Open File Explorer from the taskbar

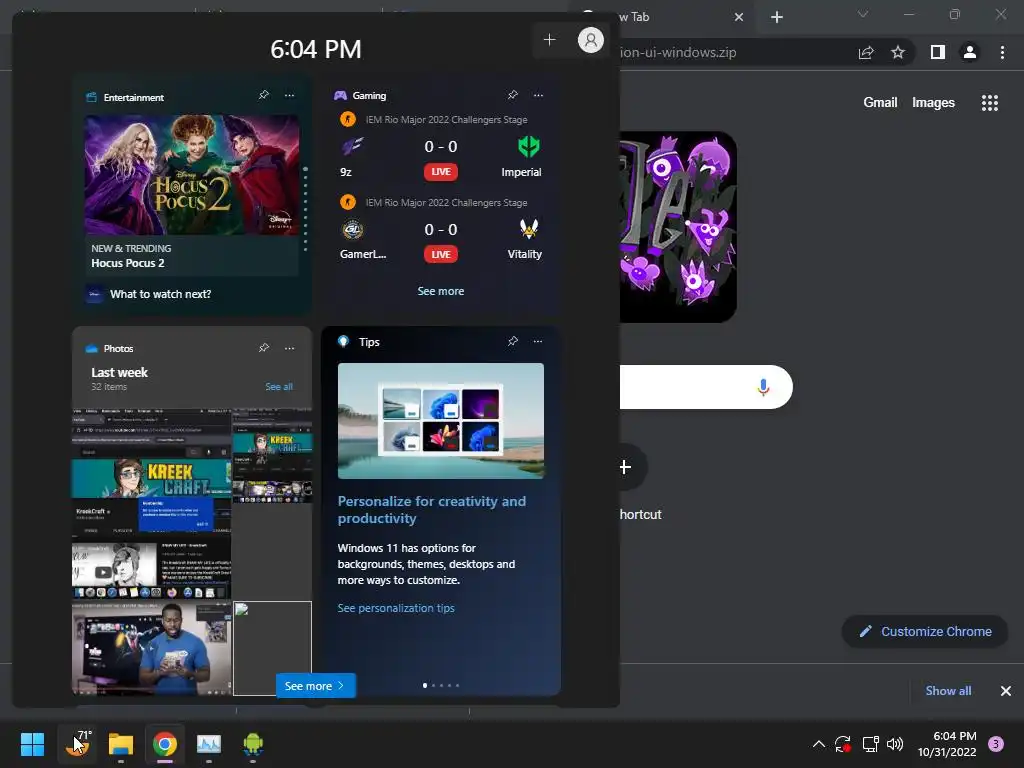click(x=121, y=744)
